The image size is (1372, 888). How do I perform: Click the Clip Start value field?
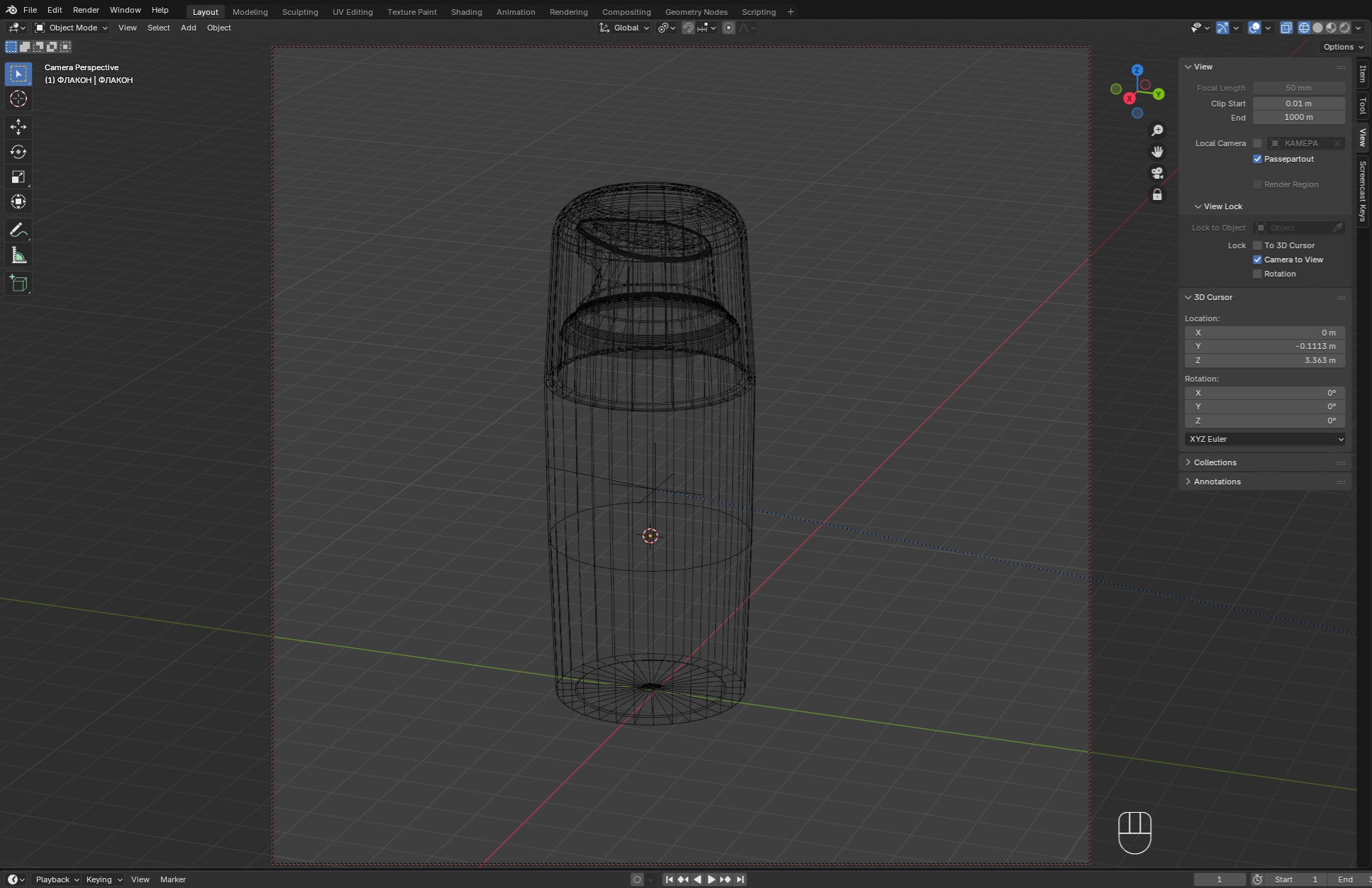click(1298, 104)
